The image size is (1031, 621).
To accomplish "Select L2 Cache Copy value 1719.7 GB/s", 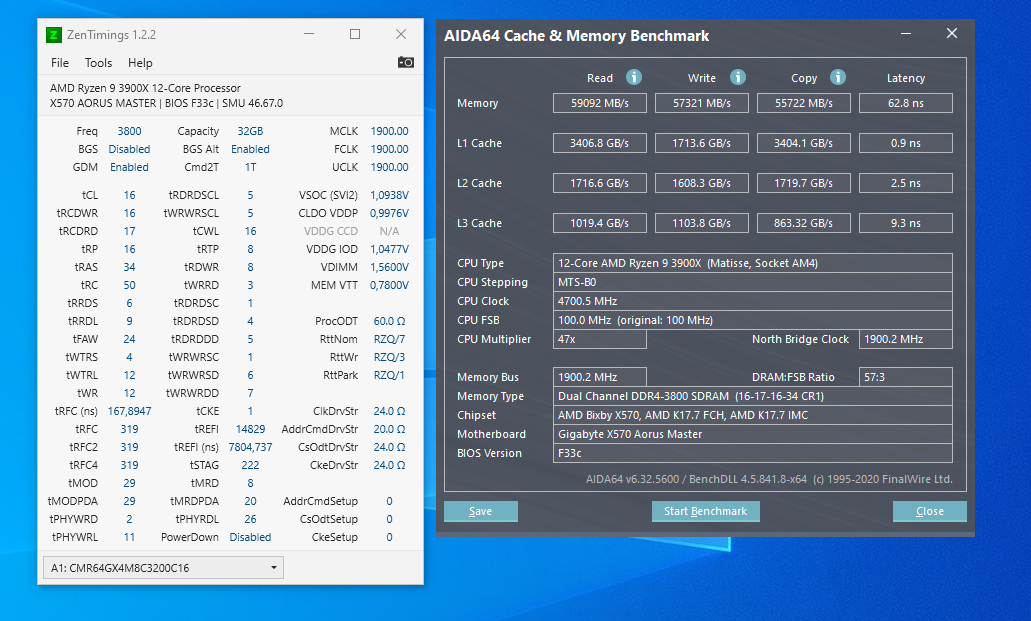I will pyautogui.click(x=803, y=184).
